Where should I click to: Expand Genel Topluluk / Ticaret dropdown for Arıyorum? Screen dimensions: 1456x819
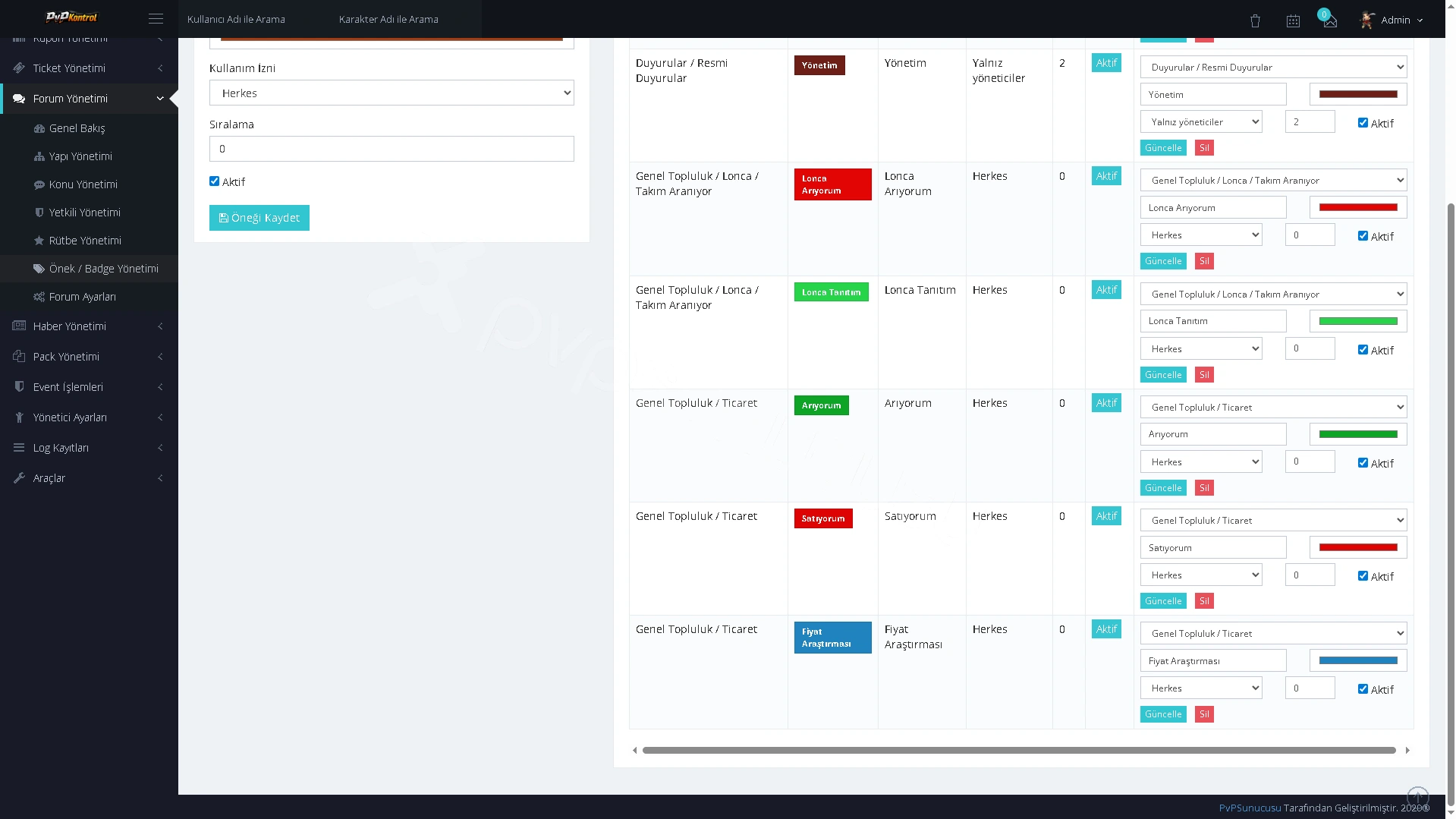tap(1273, 408)
